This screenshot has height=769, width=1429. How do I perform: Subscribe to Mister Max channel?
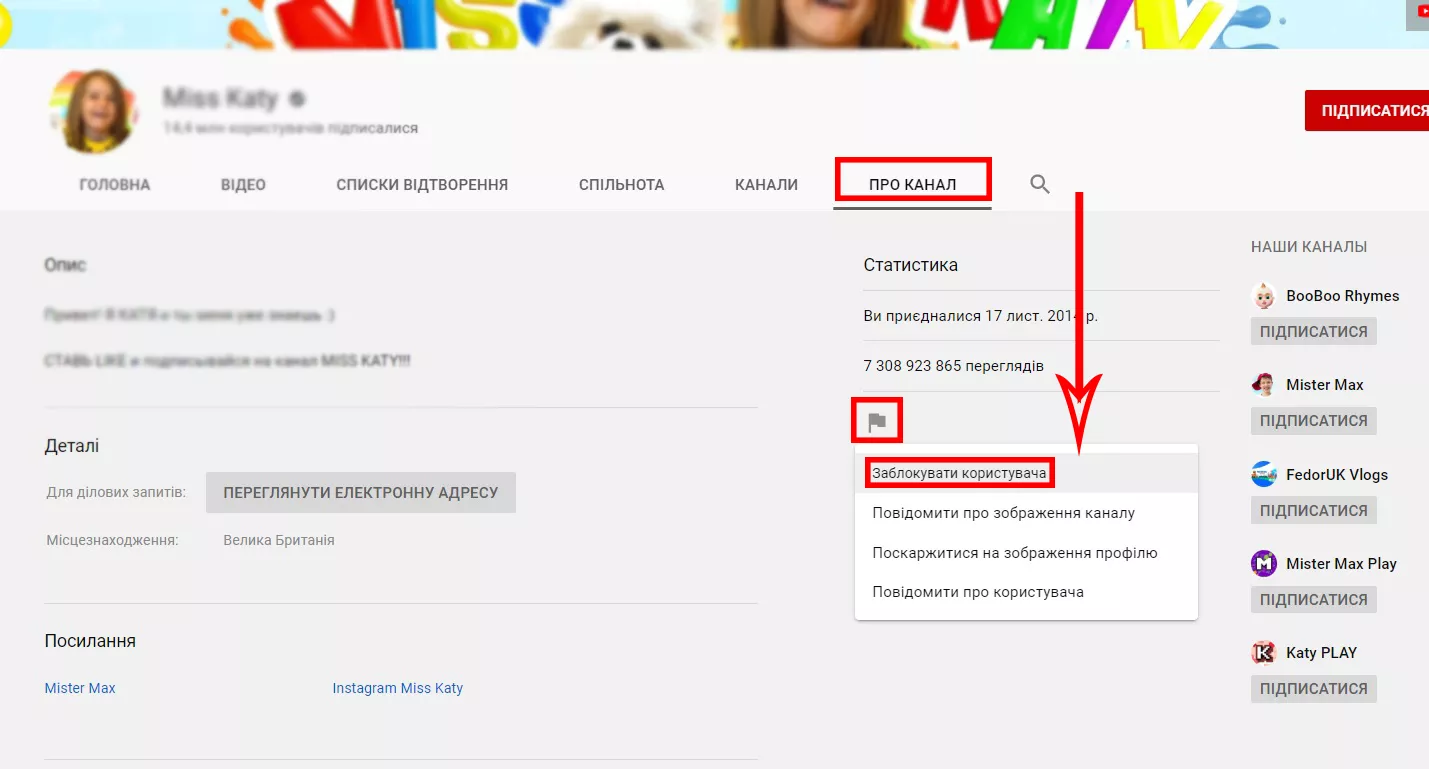[x=1313, y=421]
